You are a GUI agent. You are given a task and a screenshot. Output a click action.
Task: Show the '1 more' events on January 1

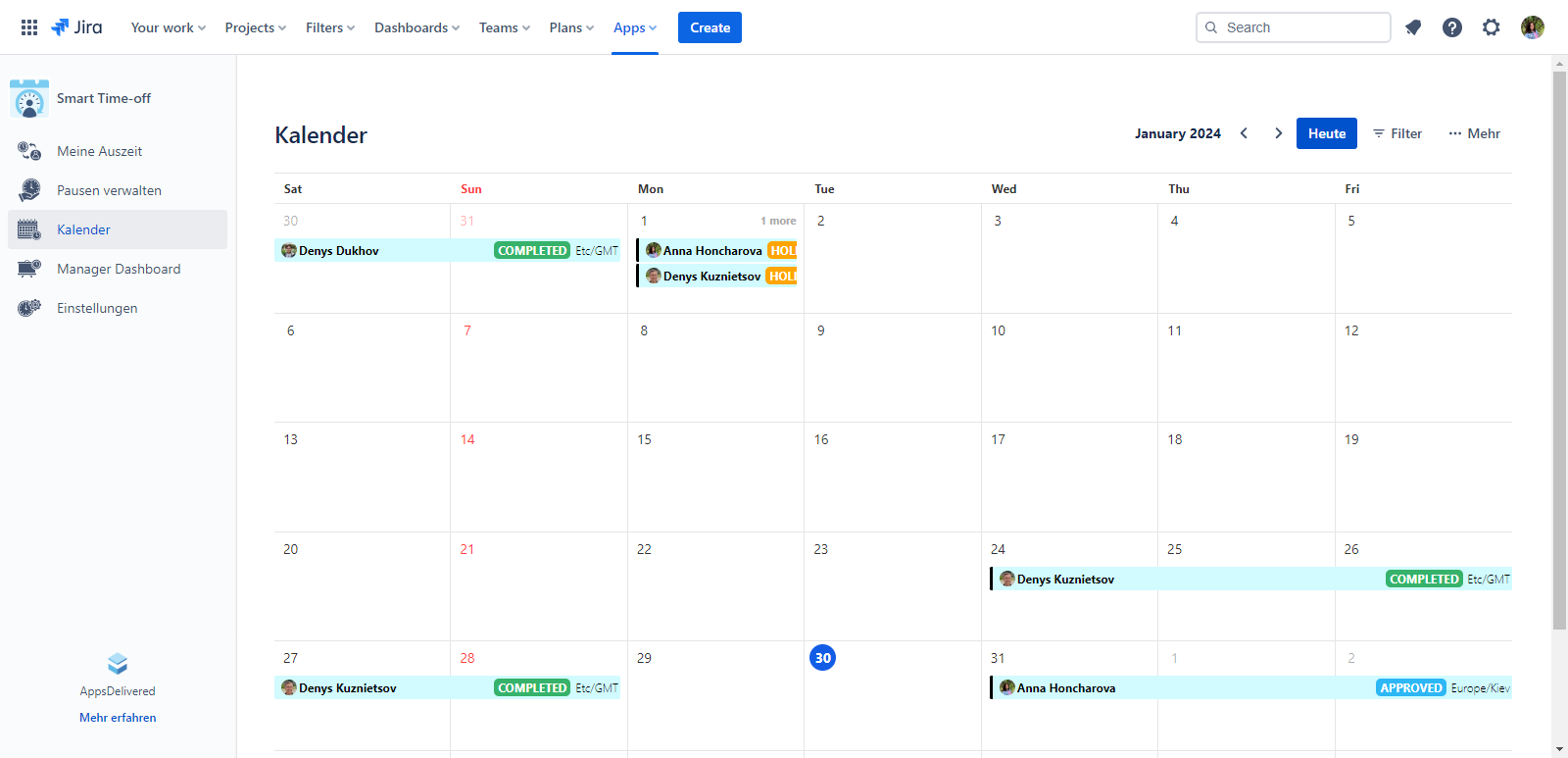pos(778,221)
